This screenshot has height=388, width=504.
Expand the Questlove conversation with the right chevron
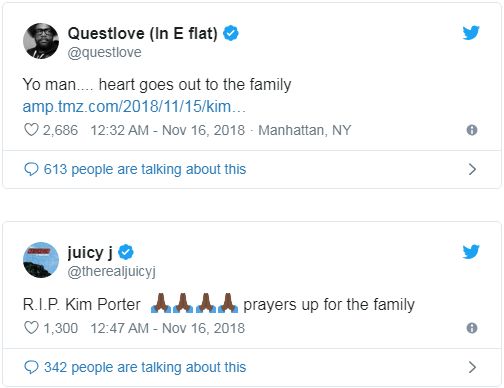coord(472,169)
